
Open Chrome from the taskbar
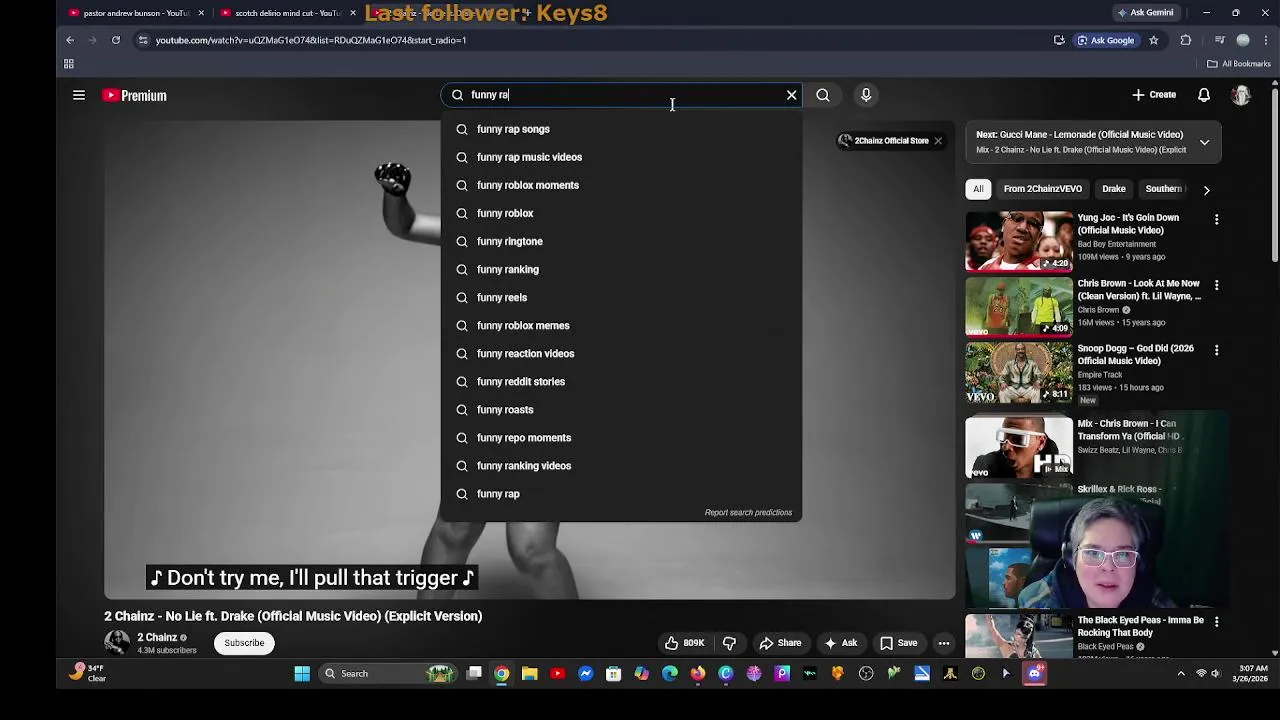tap(502, 674)
